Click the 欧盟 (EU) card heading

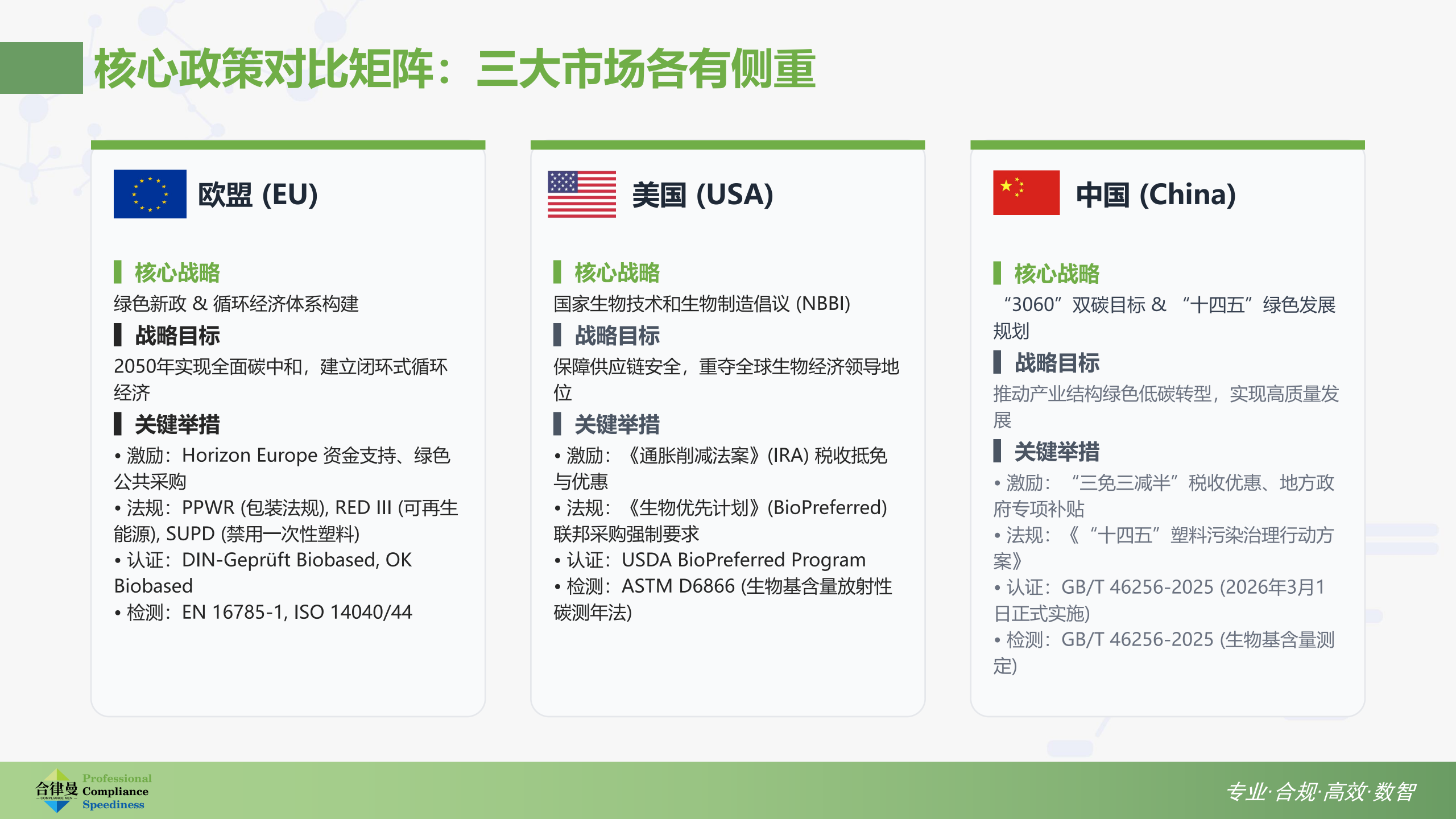[258, 195]
